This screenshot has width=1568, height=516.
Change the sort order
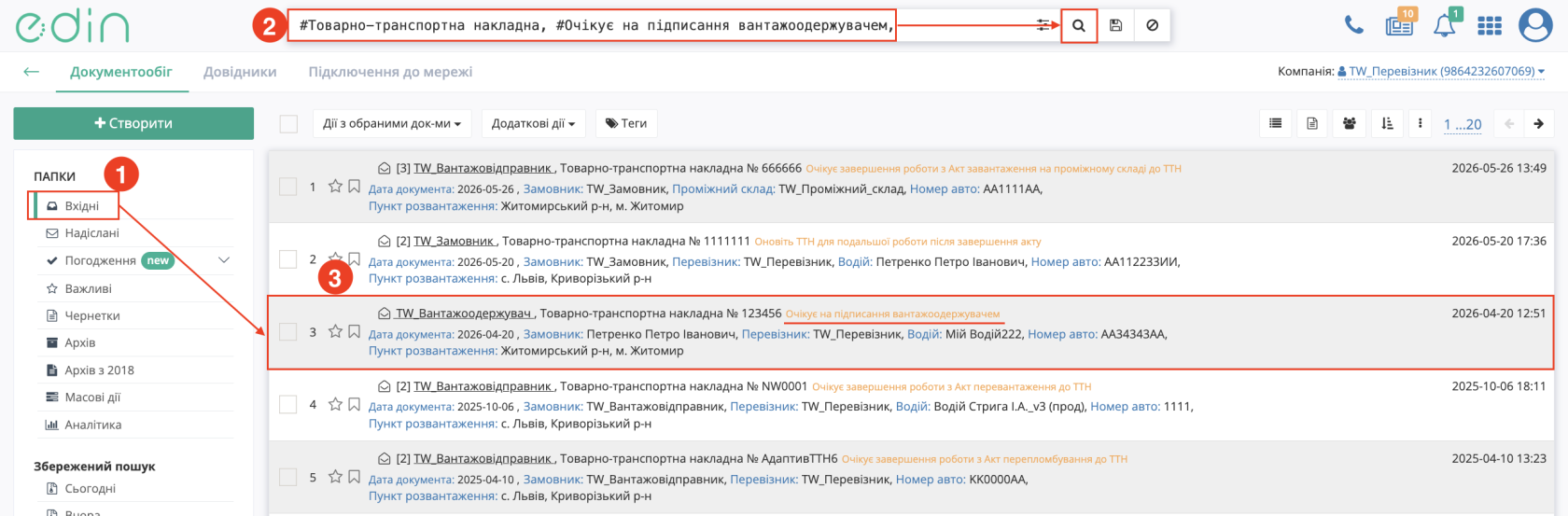coord(1387,123)
